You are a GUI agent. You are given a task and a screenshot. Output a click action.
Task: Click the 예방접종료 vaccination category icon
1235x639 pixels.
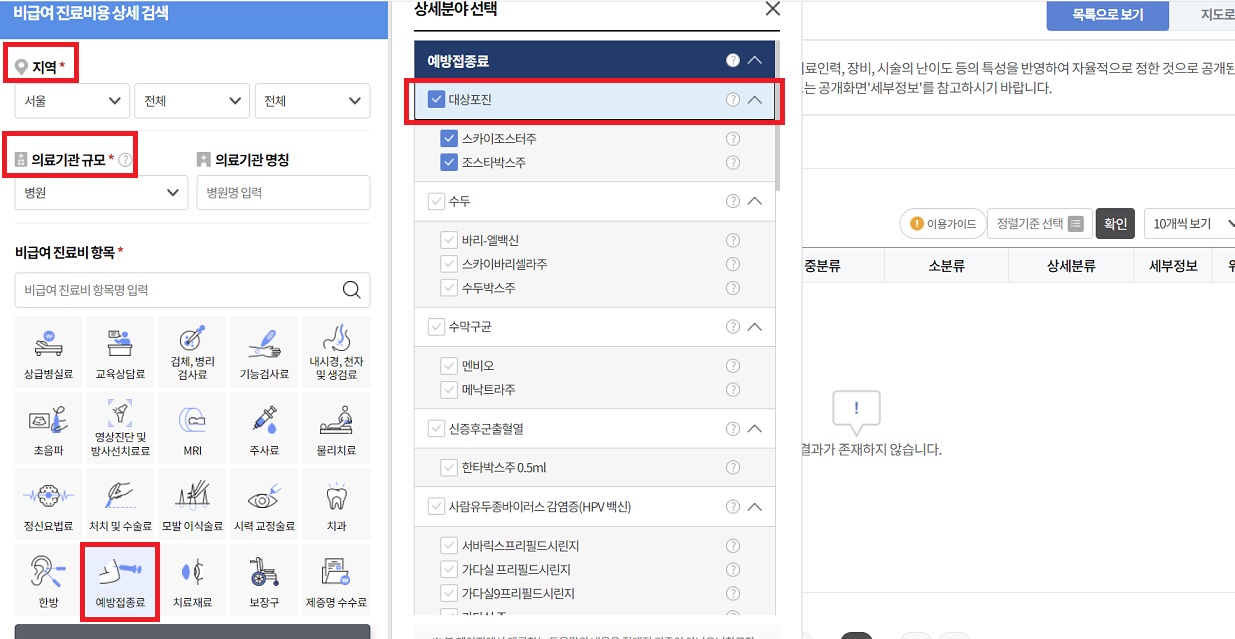(x=120, y=579)
